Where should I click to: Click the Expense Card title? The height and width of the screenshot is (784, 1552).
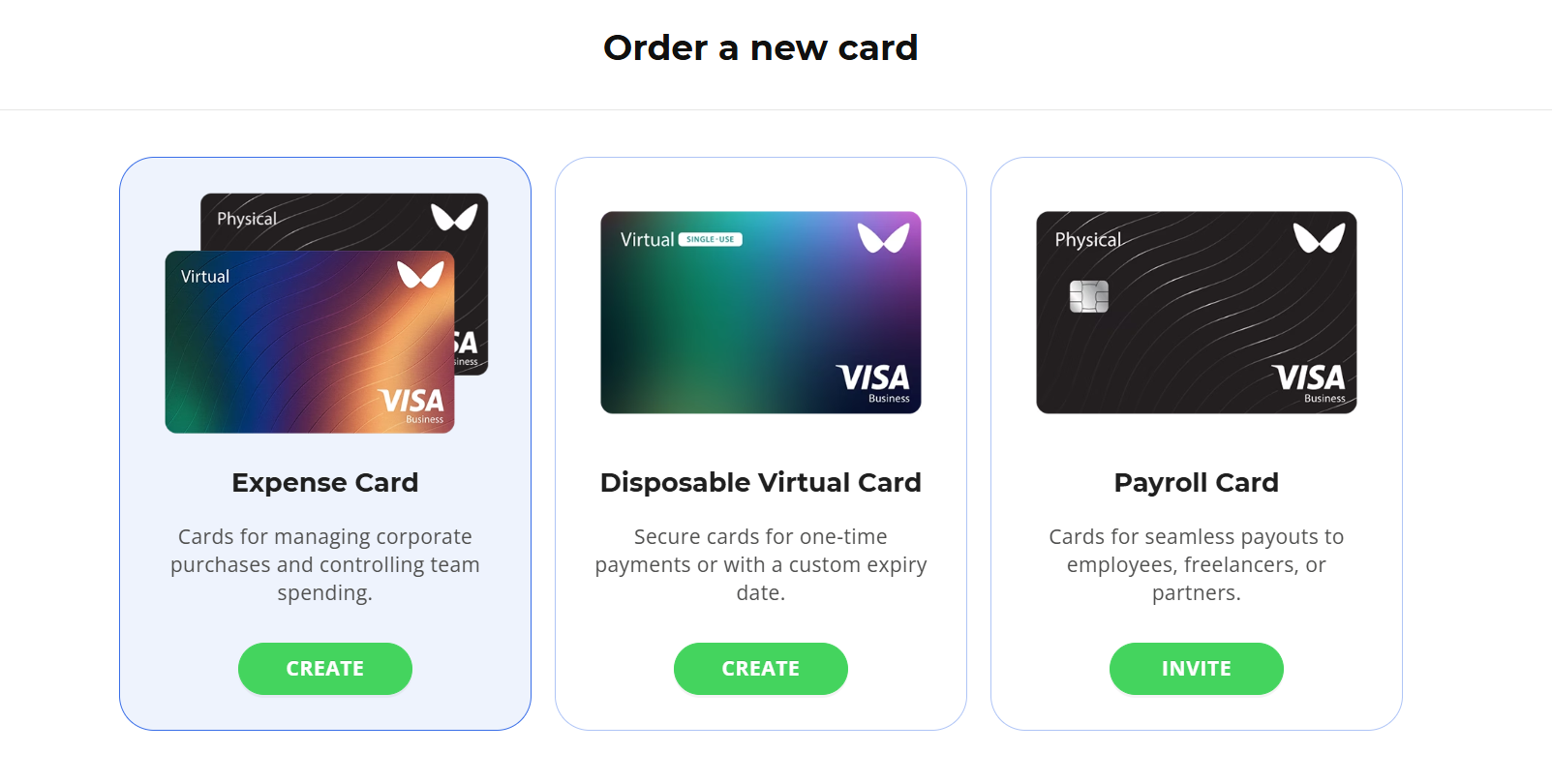(x=325, y=482)
